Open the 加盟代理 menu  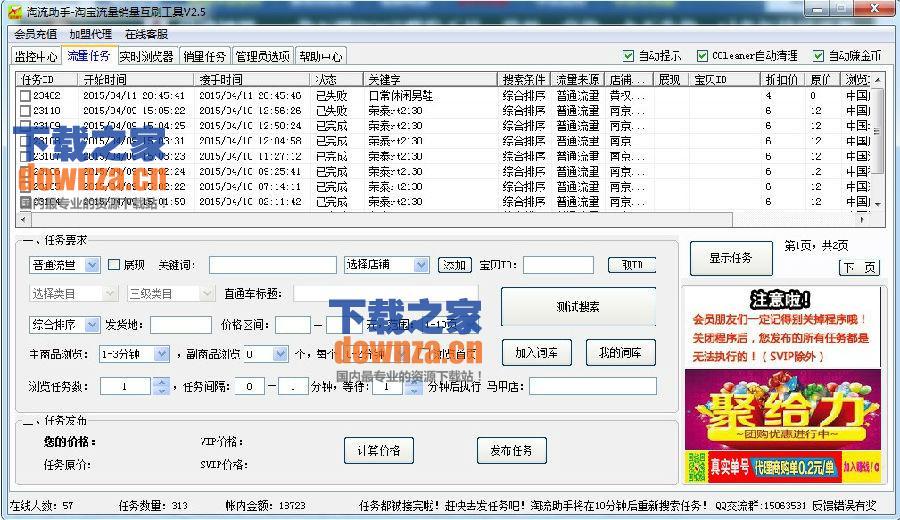pos(90,34)
